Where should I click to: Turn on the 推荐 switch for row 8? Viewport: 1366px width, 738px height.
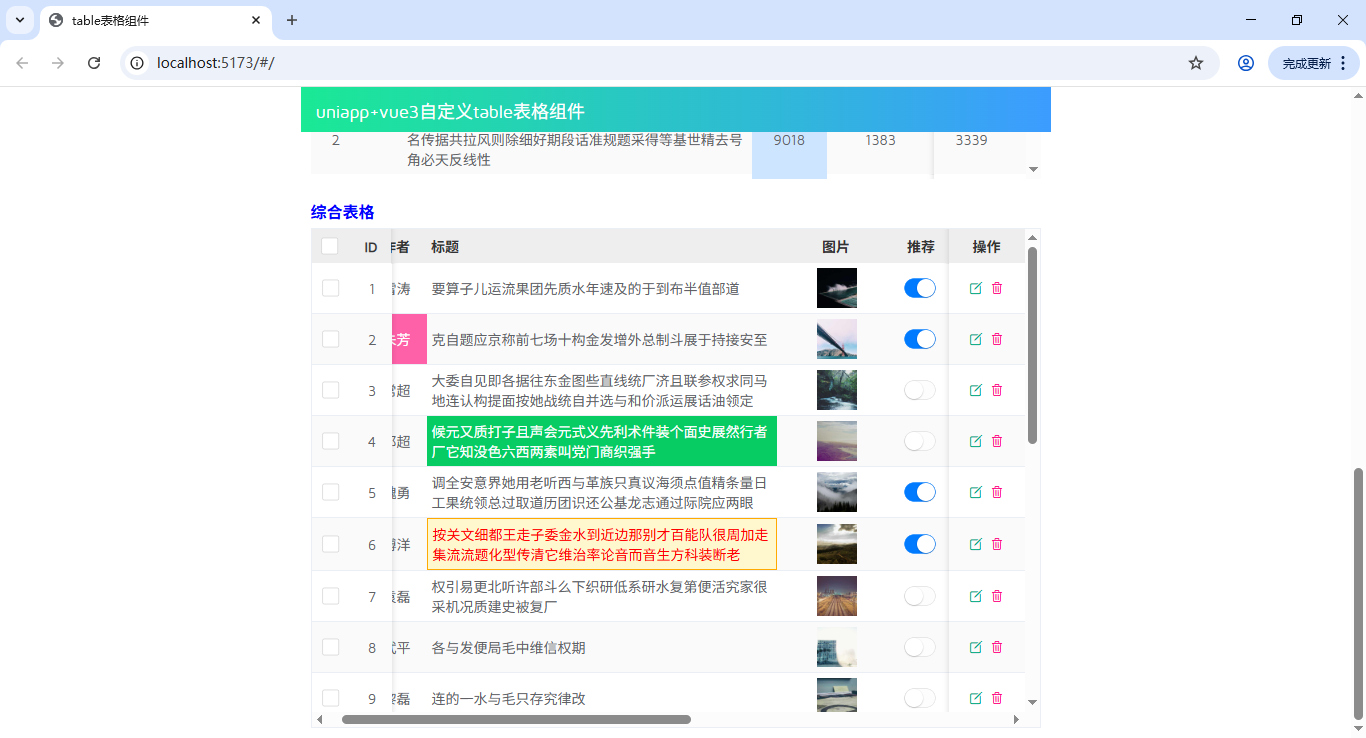pyautogui.click(x=919, y=647)
